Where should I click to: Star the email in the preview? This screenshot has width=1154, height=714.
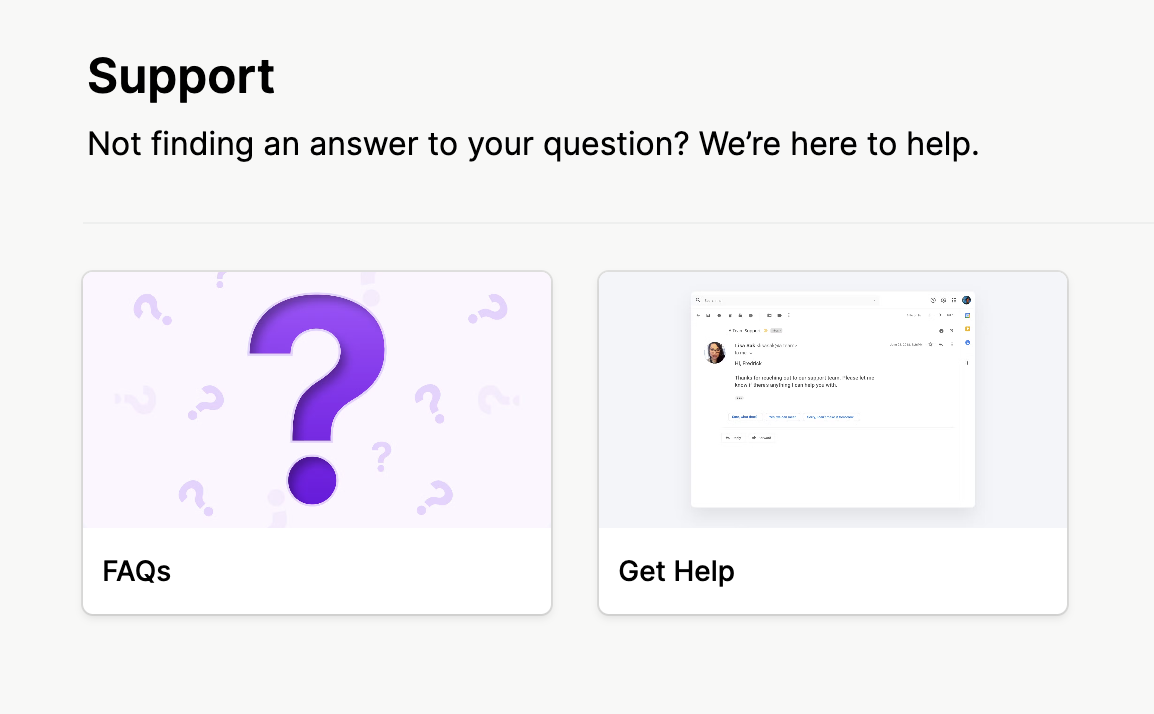[930, 345]
